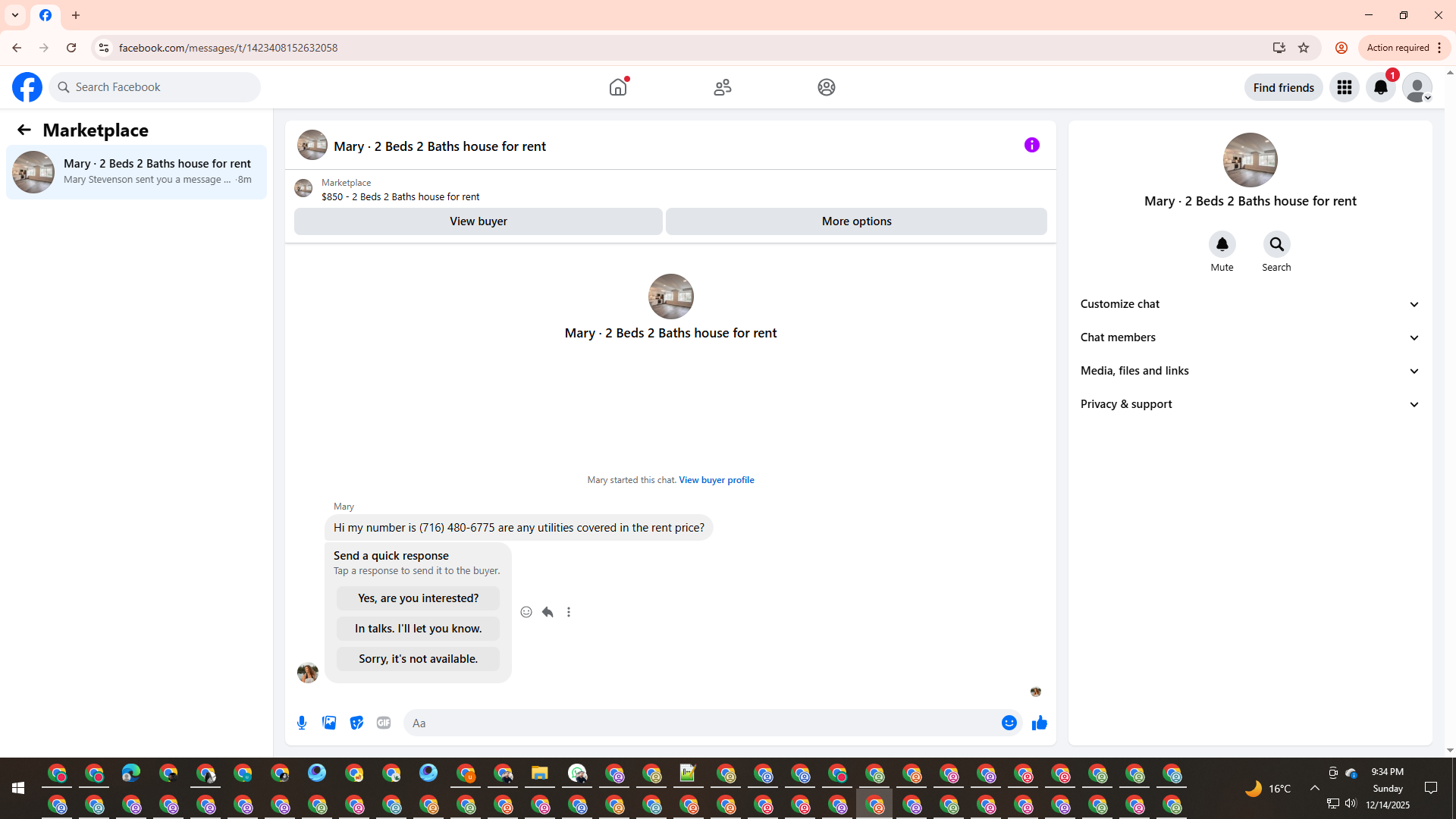Click the voice clip microphone icon
Viewport: 1456px width, 819px height.
tap(302, 723)
